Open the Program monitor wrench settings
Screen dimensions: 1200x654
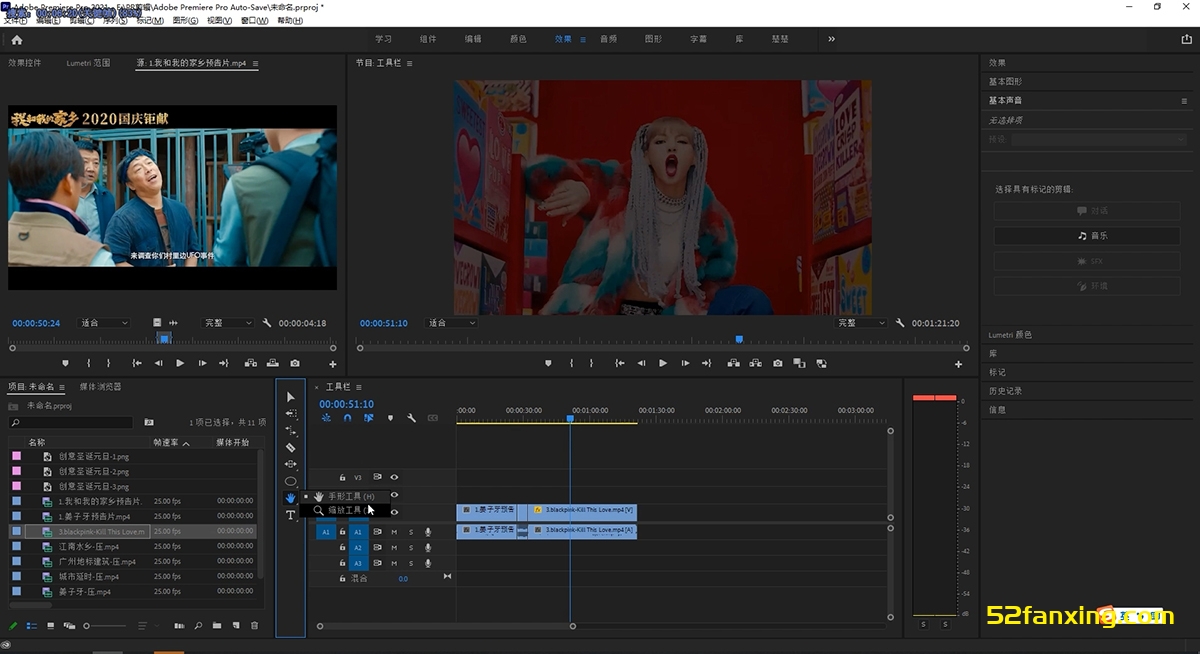point(900,323)
